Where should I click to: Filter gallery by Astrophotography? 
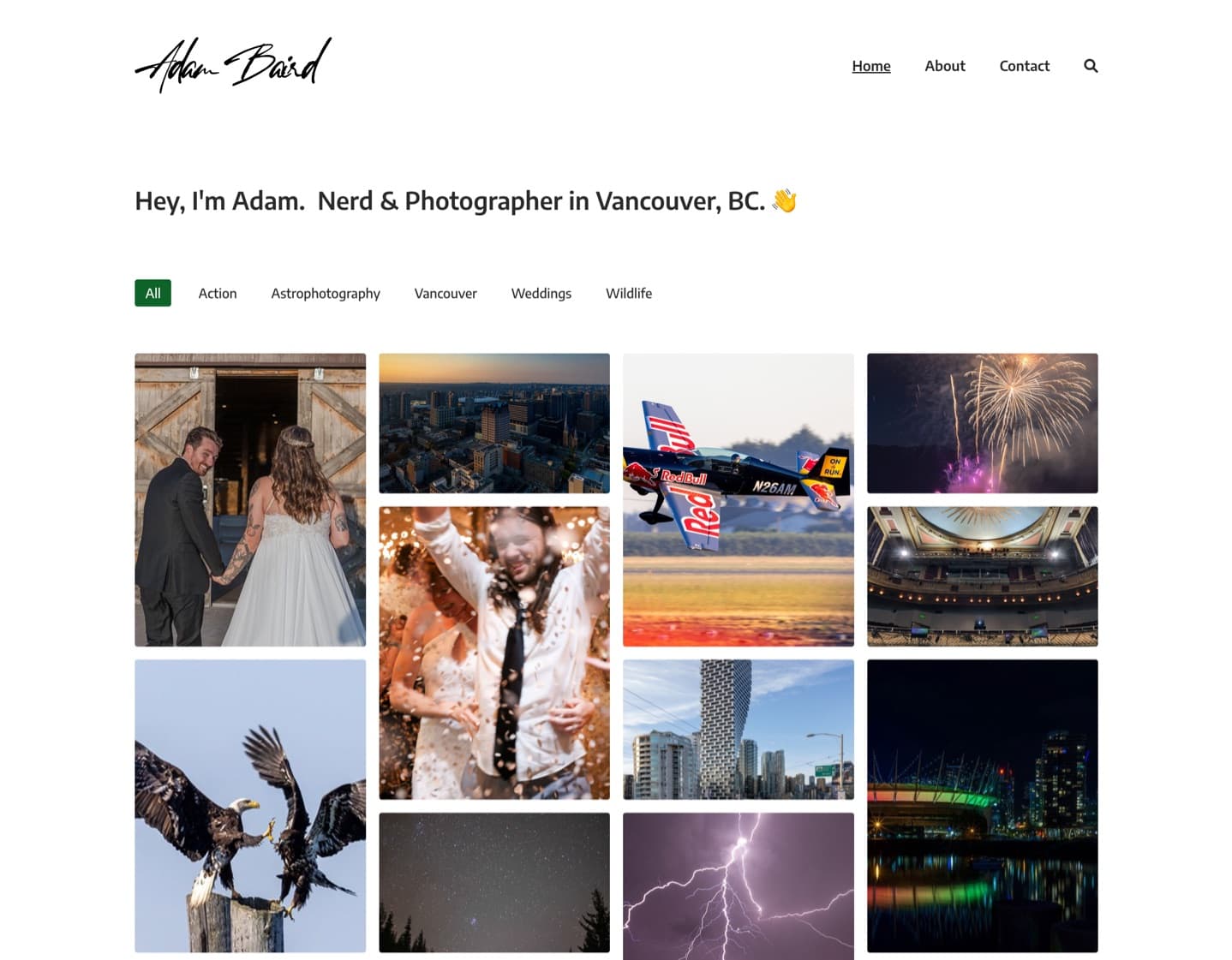pos(326,293)
